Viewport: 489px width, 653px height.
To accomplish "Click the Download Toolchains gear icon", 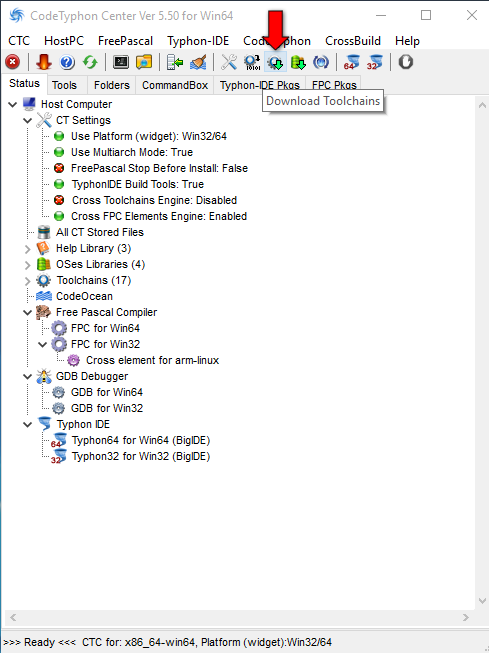I will pyautogui.click(x=275, y=62).
